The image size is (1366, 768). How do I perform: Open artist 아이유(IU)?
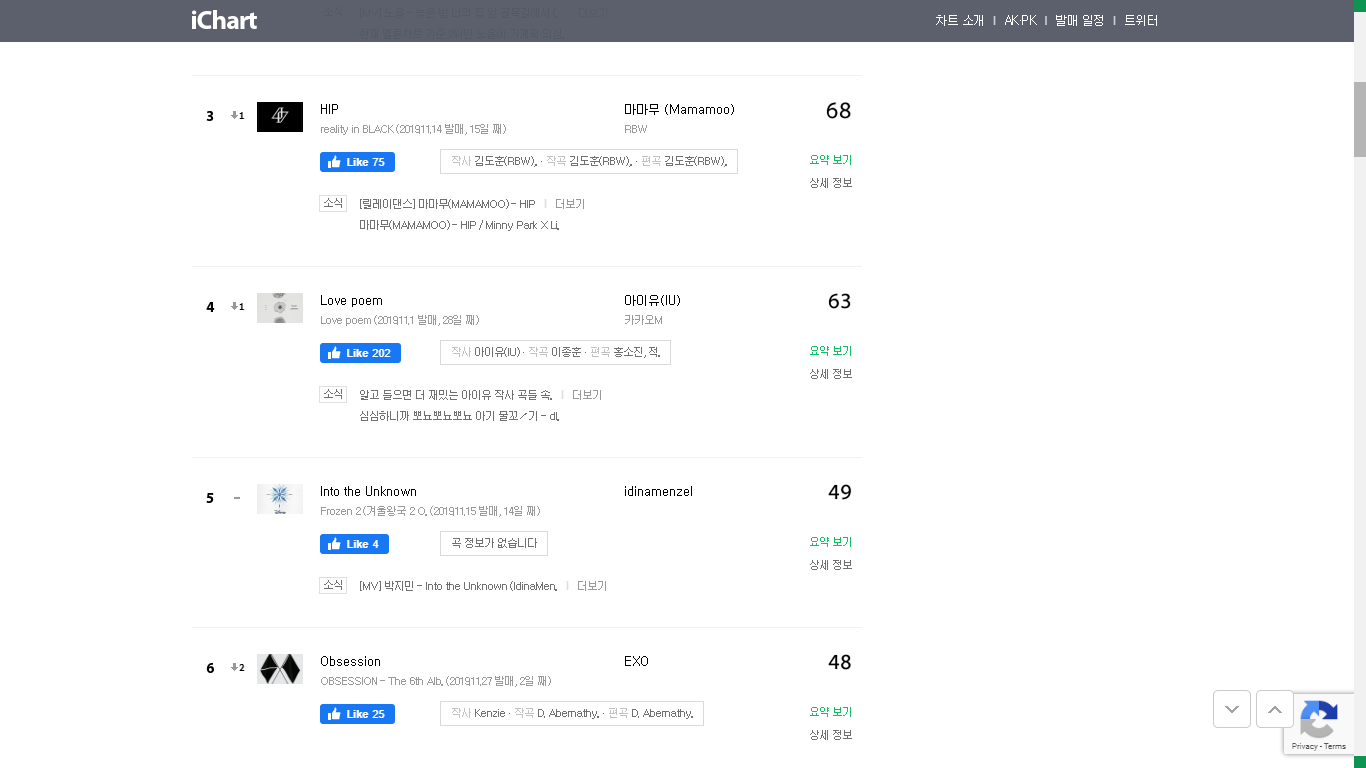(652, 300)
